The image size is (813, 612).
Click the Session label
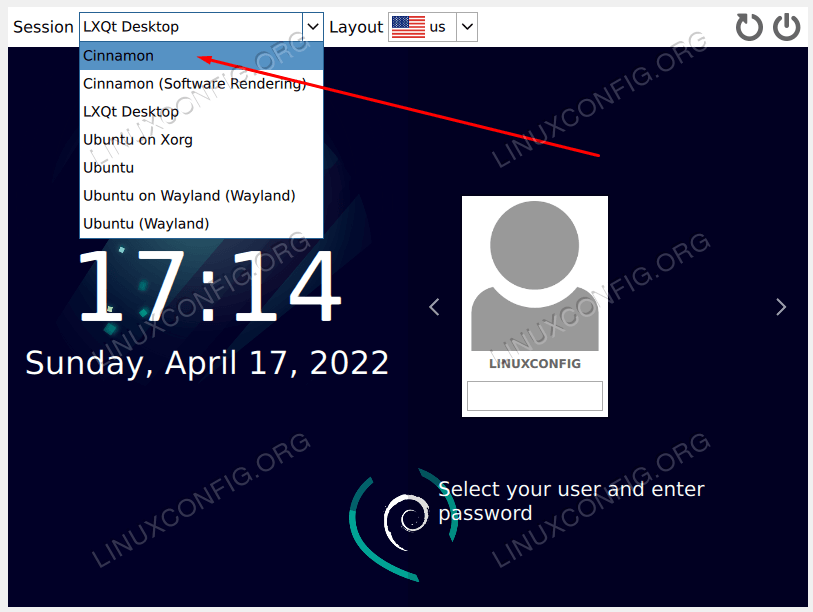43,27
